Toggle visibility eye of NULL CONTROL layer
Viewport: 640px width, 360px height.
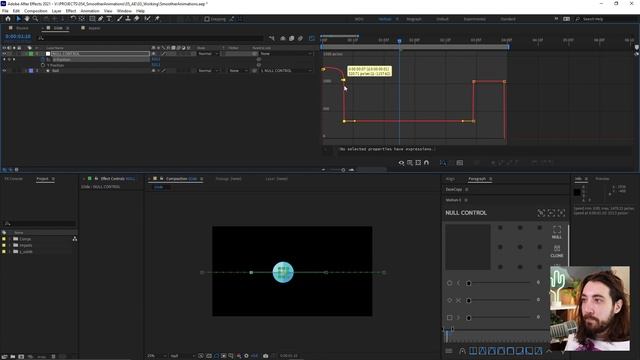4,53
